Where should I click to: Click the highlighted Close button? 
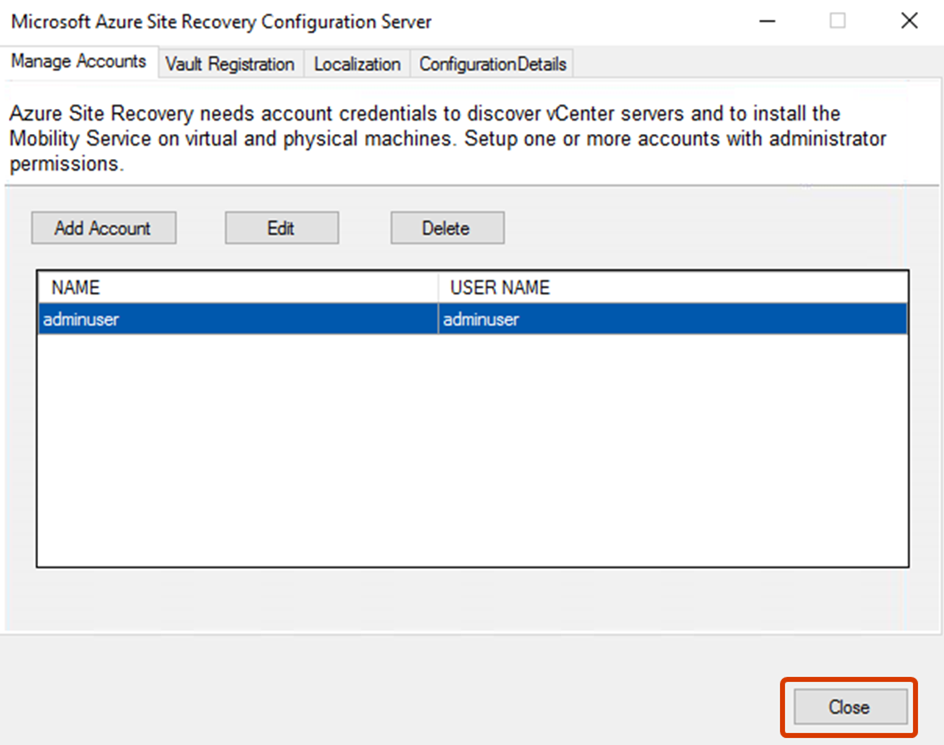(848, 706)
